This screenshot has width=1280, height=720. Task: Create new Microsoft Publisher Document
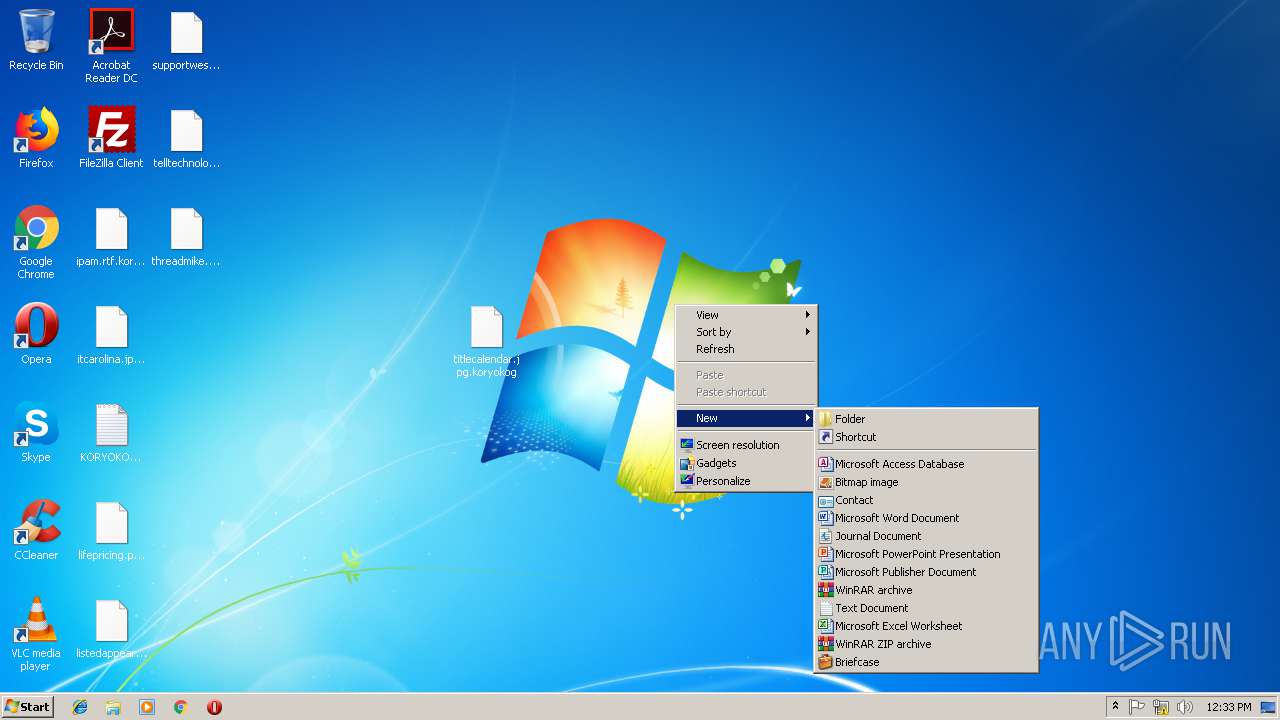[x=926, y=572]
